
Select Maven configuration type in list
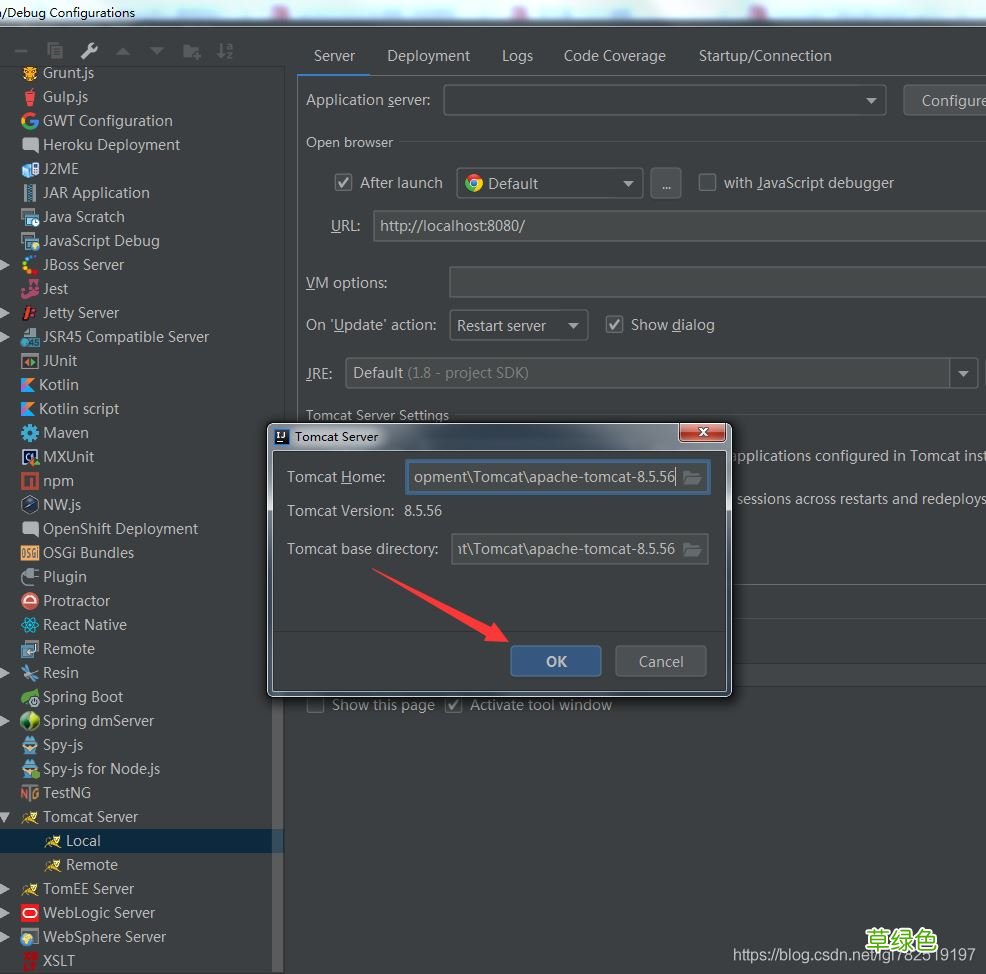pyautogui.click(x=65, y=433)
